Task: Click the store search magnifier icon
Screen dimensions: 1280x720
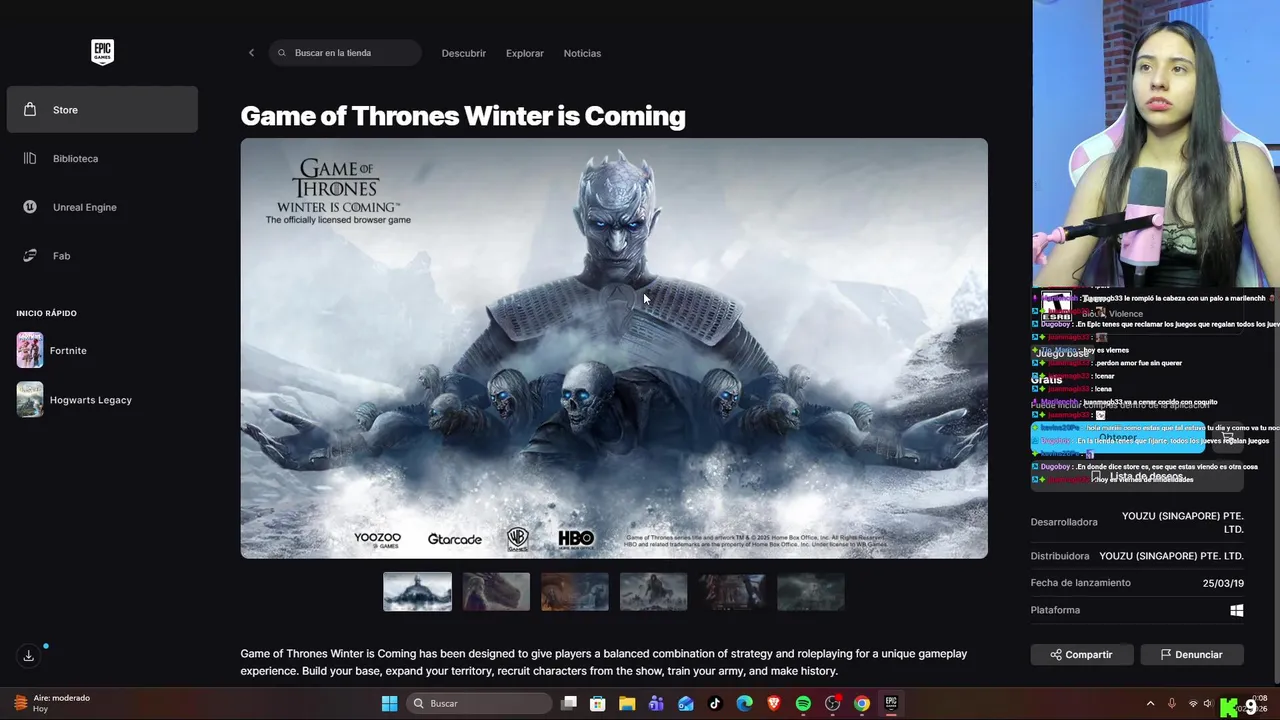Action: click(x=282, y=53)
